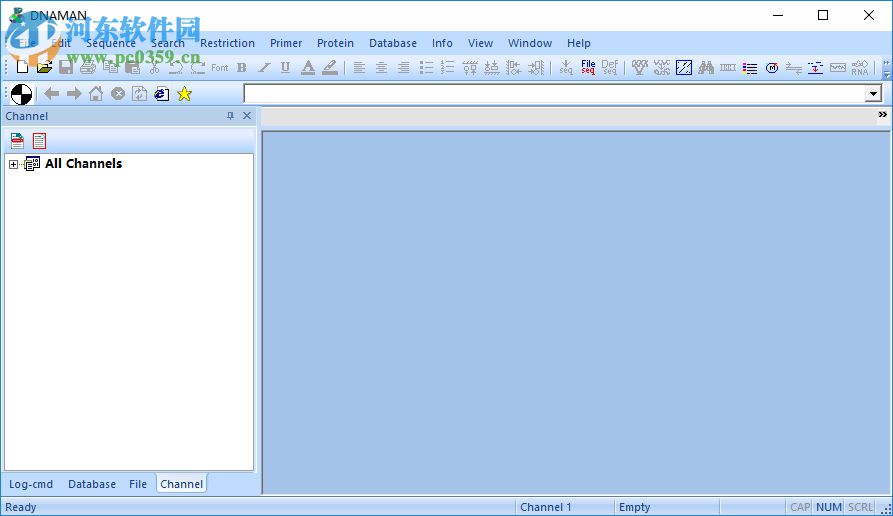Click the scissors Cut icon
This screenshot has height=516, width=893.
[154, 67]
